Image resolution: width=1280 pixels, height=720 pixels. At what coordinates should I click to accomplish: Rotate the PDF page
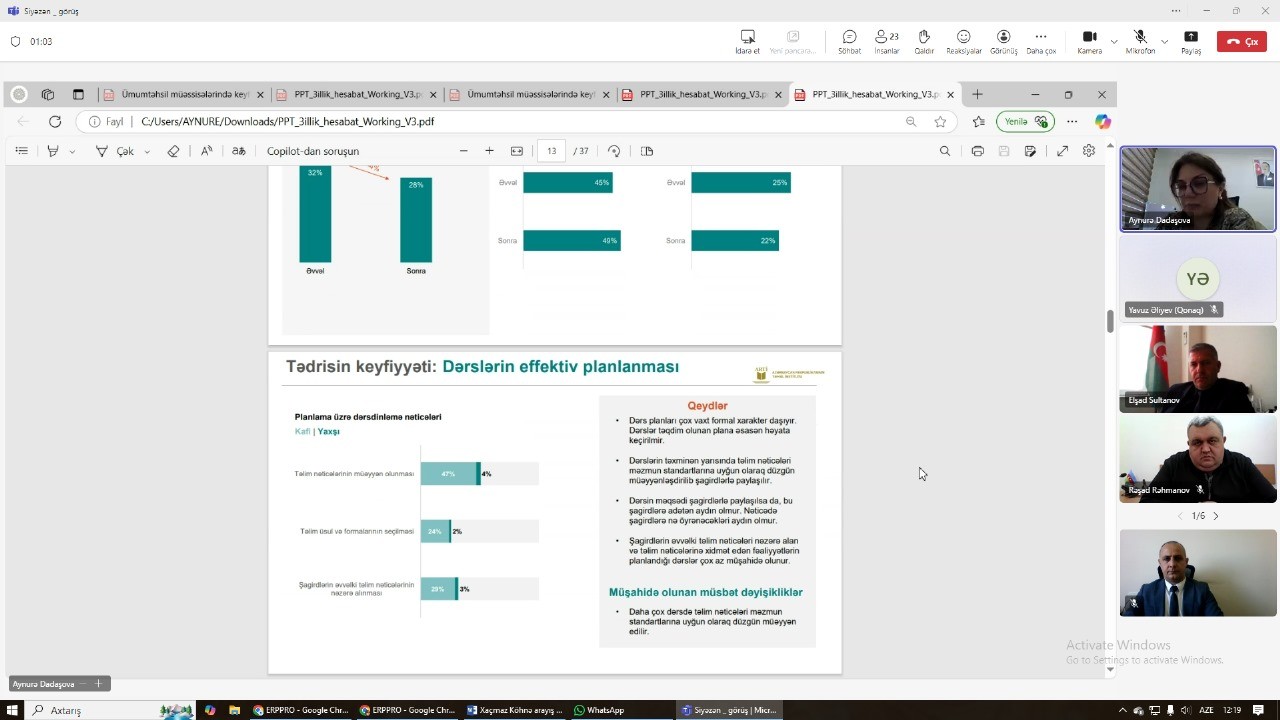pyautogui.click(x=614, y=151)
